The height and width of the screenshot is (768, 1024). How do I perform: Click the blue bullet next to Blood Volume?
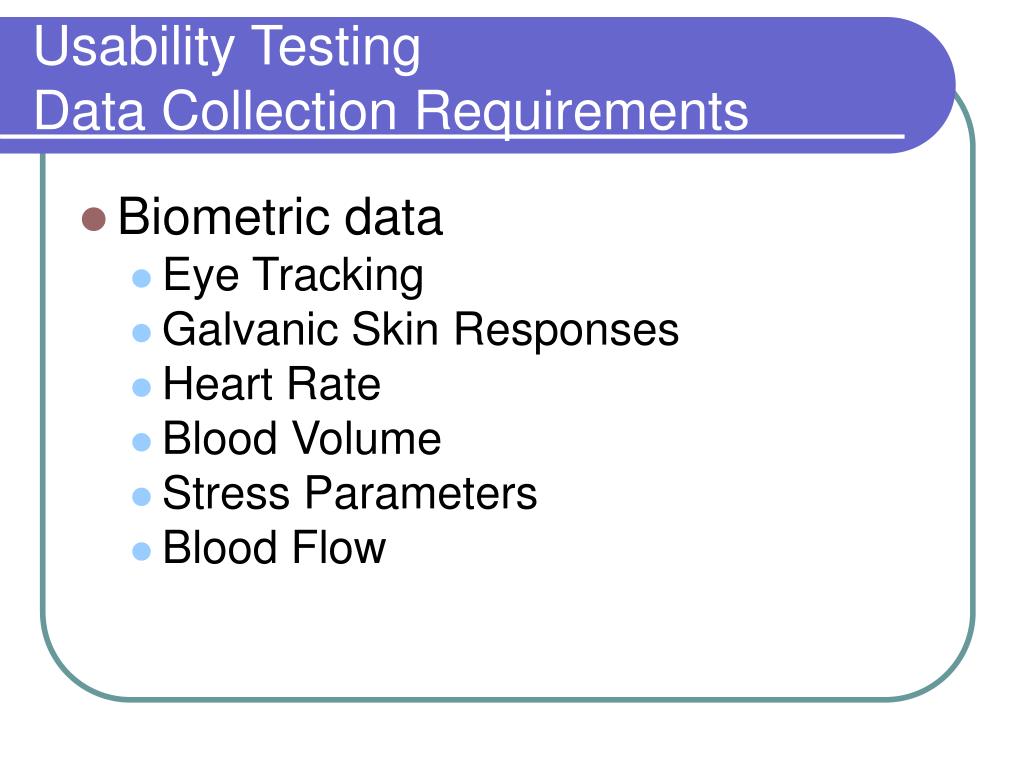click(142, 442)
